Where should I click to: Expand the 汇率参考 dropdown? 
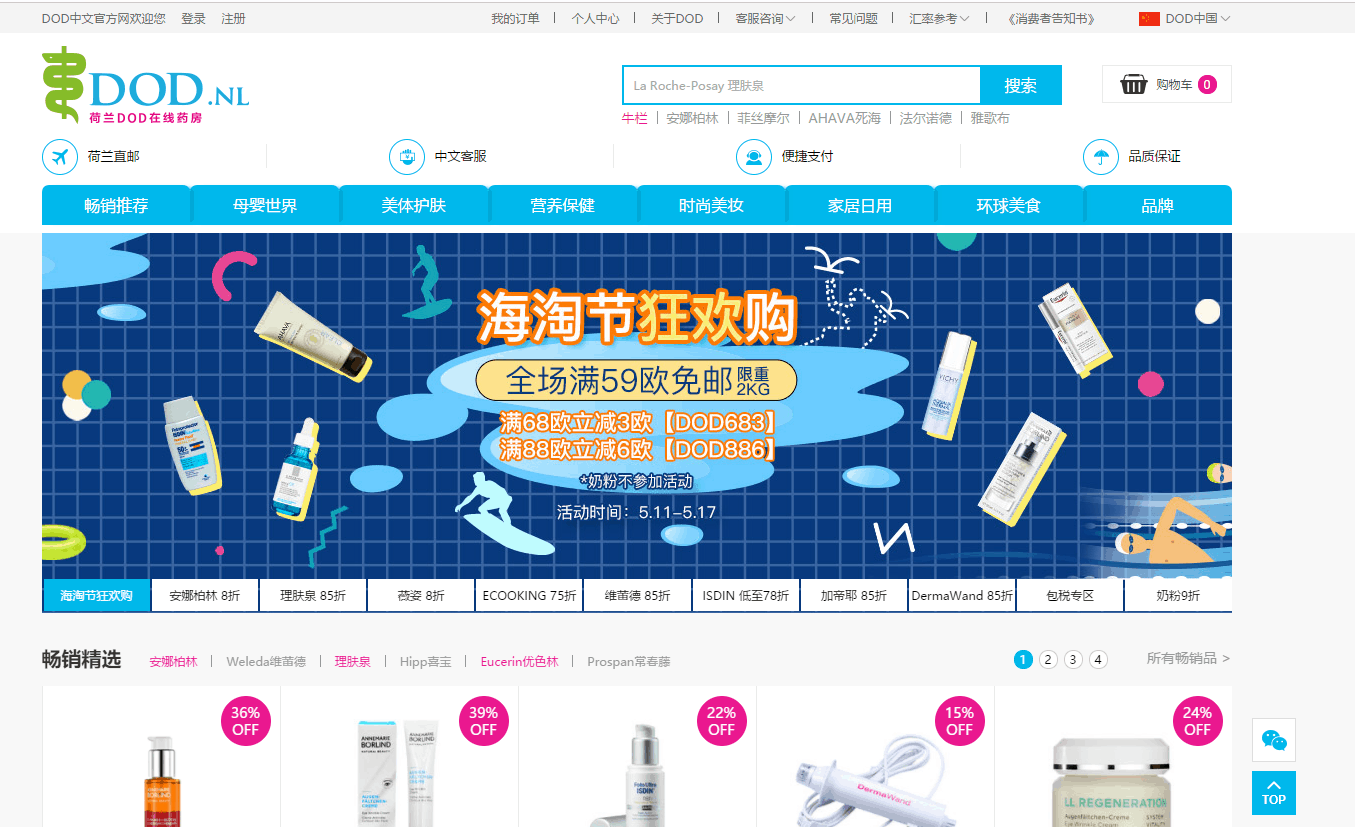pyautogui.click(x=939, y=18)
